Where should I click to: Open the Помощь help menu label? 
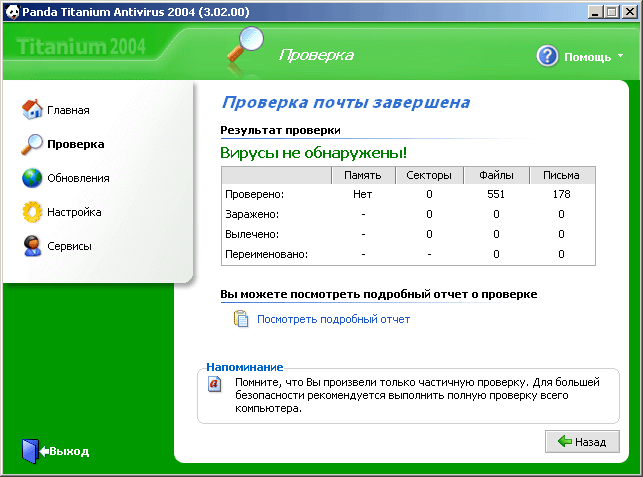[587, 57]
